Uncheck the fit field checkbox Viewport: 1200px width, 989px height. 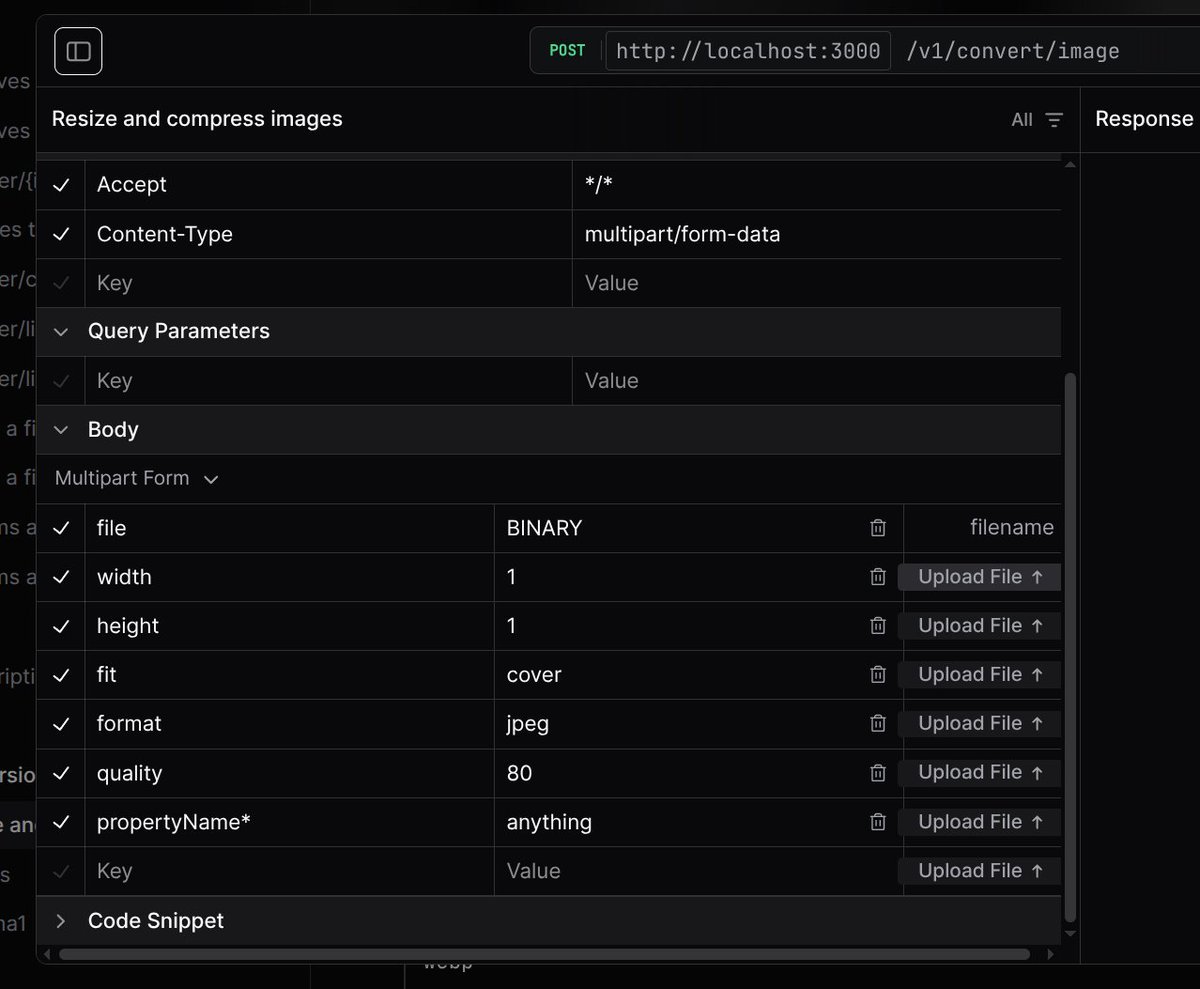(61, 675)
